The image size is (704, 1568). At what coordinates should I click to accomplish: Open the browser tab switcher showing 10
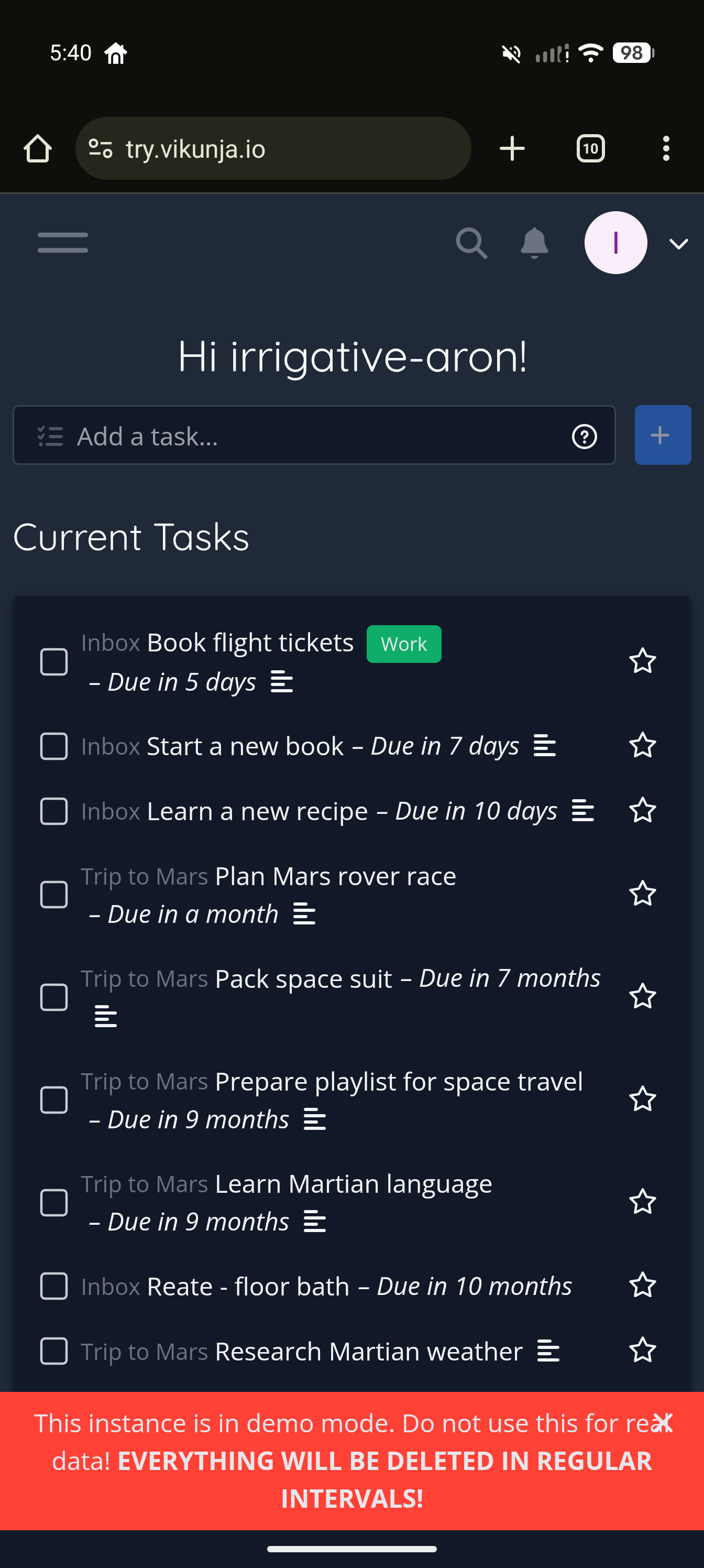pos(590,148)
